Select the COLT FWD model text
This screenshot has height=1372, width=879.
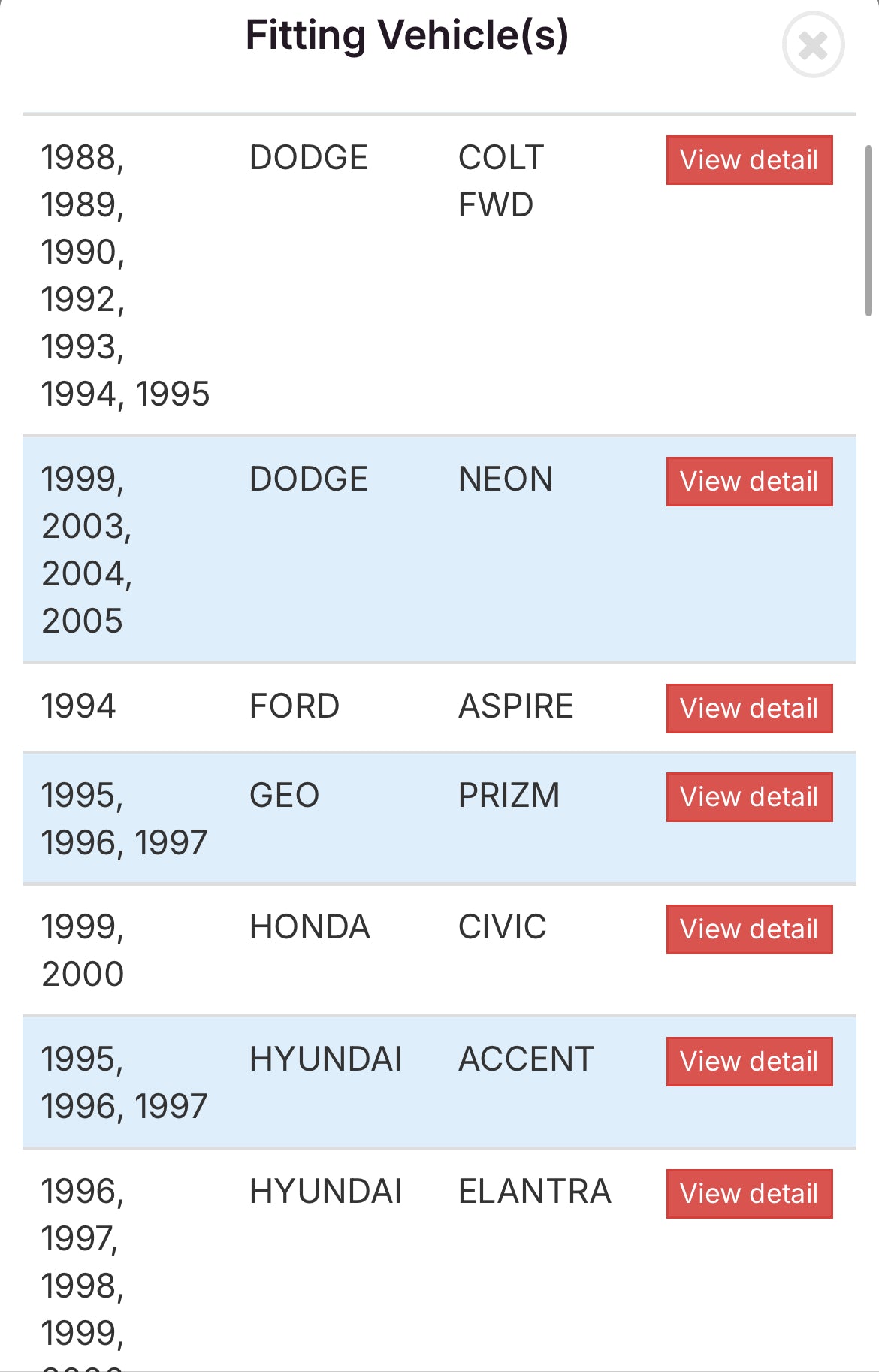[x=500, y=181]
